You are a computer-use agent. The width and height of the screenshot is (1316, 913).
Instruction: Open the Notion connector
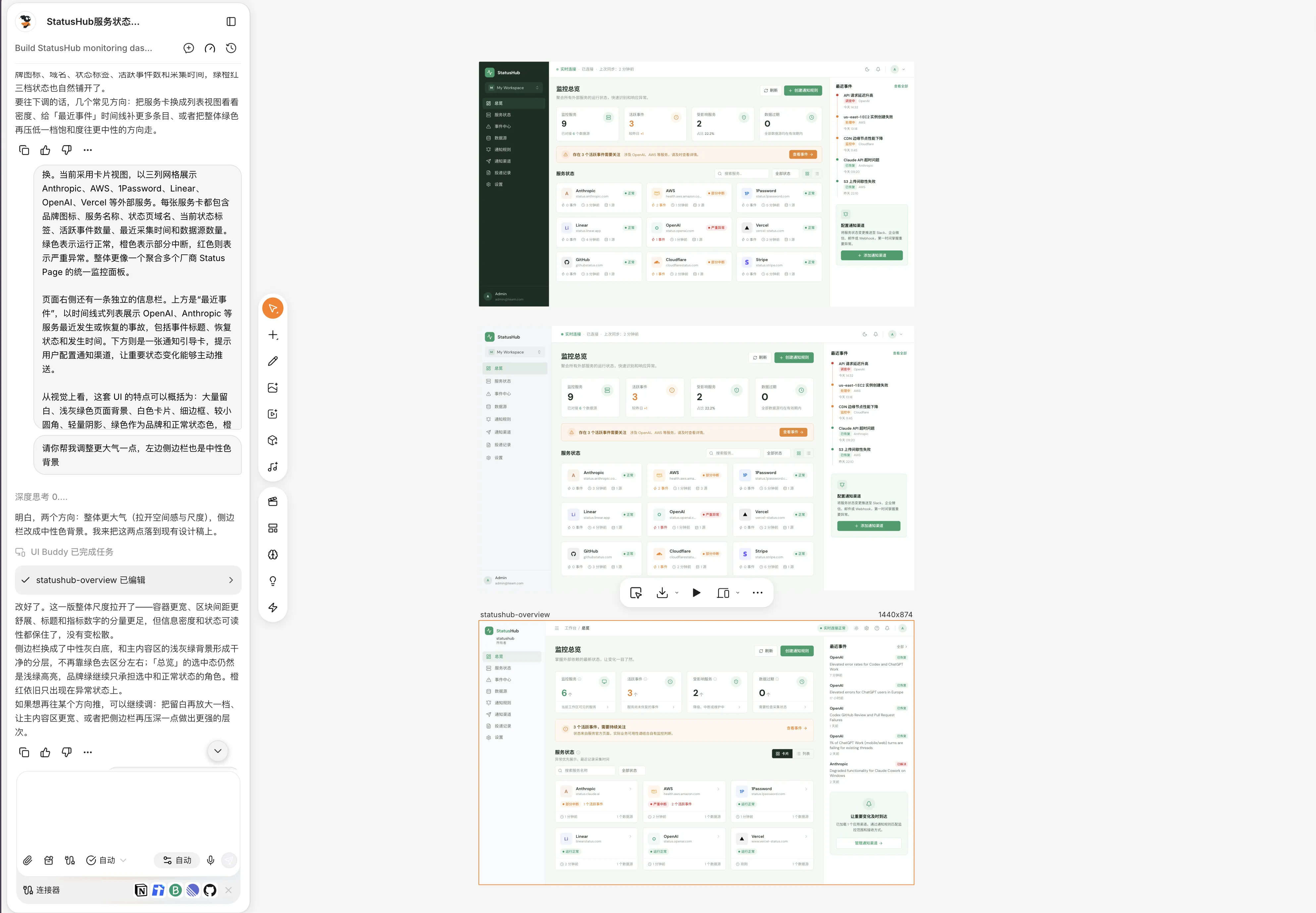141,890
